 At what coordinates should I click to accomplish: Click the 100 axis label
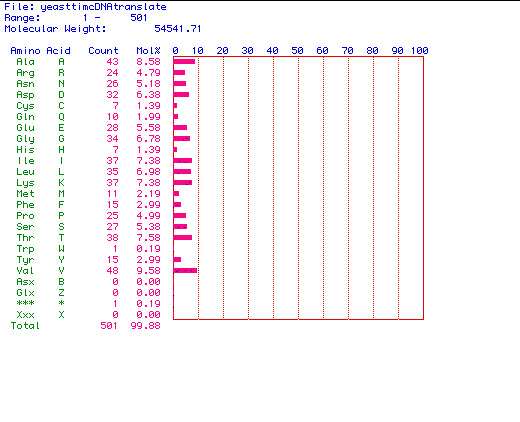coord(419,51)
